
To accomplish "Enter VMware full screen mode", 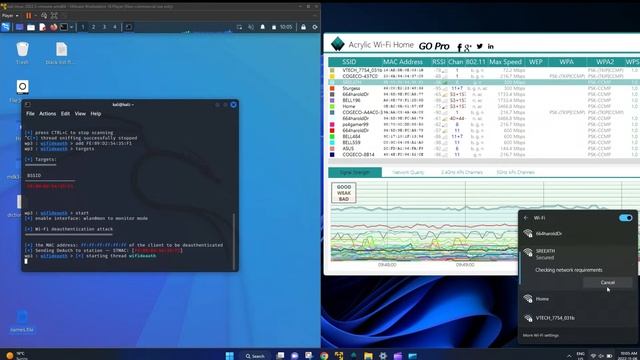I will click(54, 16).
